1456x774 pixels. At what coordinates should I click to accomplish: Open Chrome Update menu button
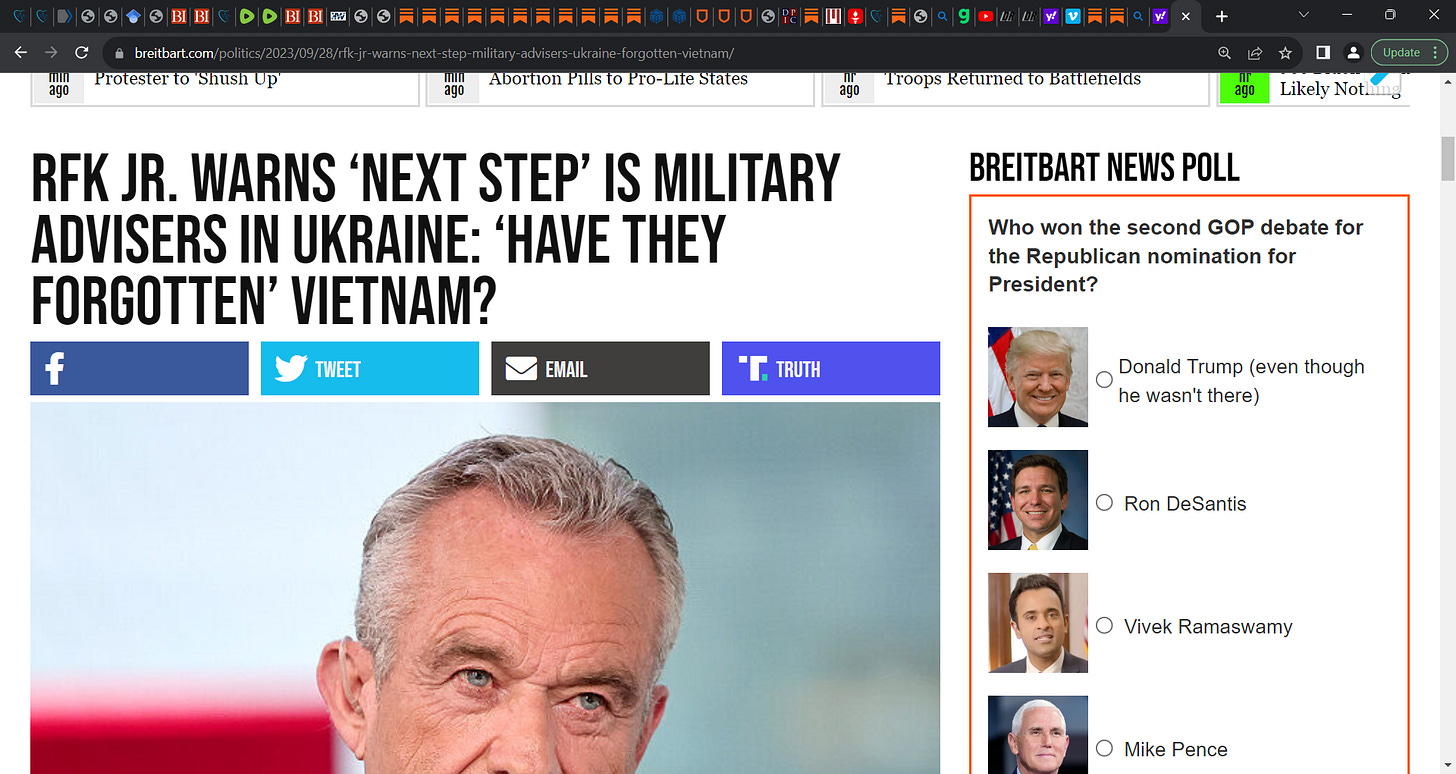pyautogui.click(x=1410, y=53)
